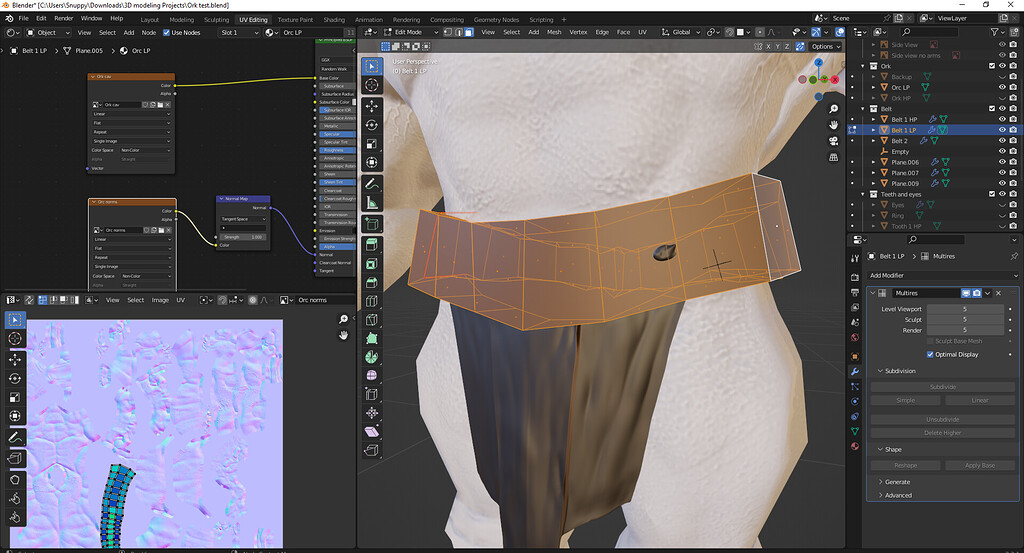Toggle camera view icon in viewport

pyautogui.click(x=834, y=140)
